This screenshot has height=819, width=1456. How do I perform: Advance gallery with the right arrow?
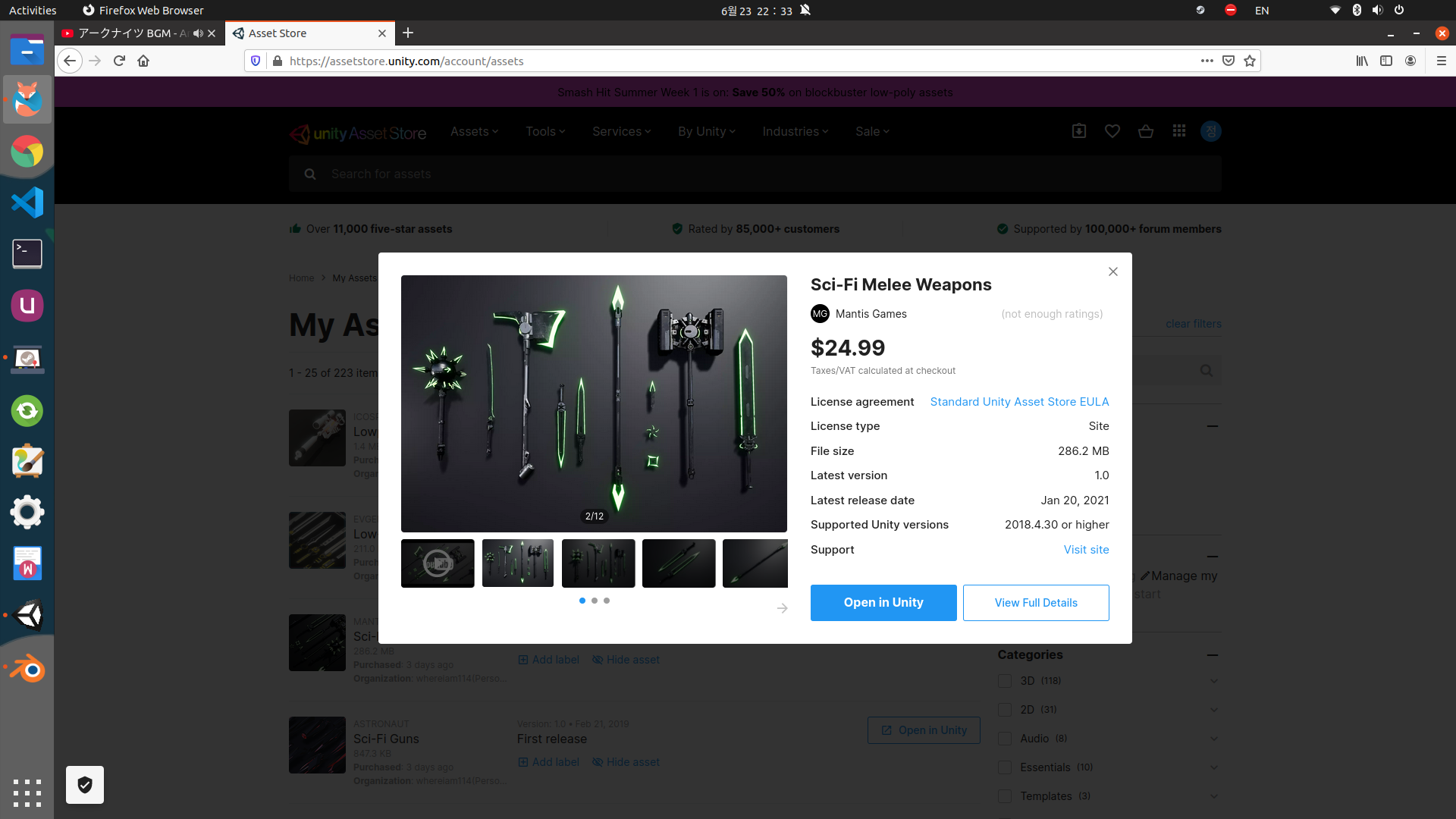point(782,608)
